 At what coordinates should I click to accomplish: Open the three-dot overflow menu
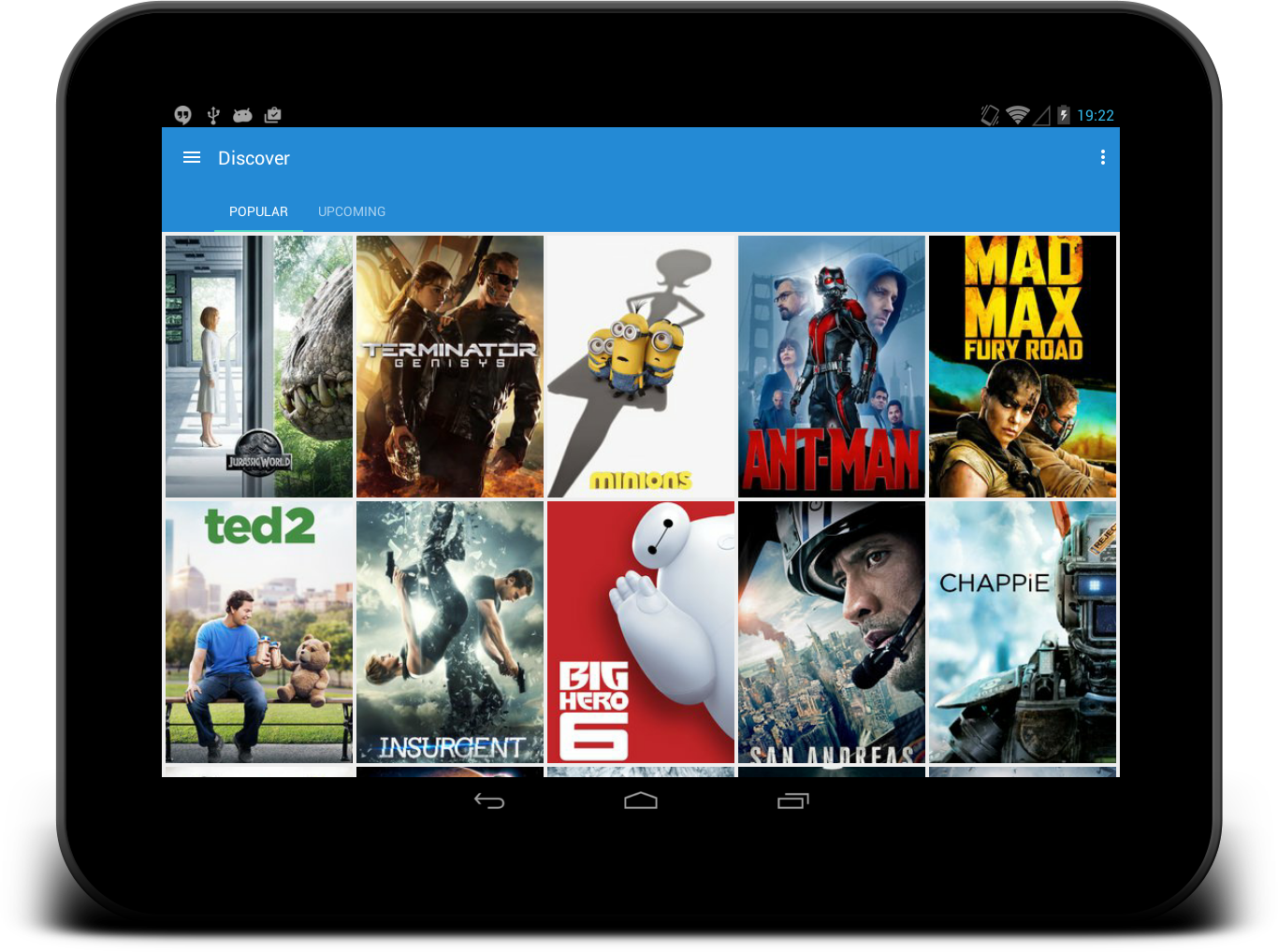(1103, 158)
